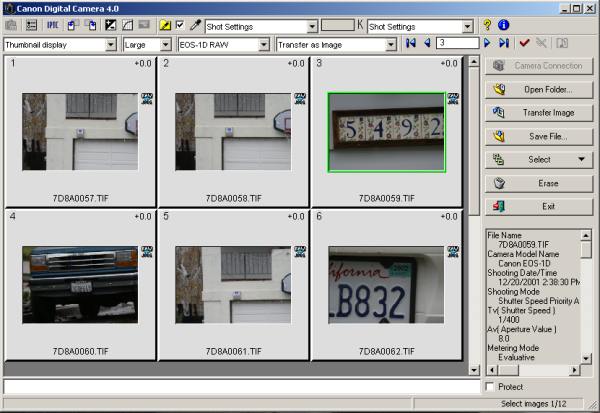Open the EOS-1D RAW dropdown
This screenshot has height=413, width=600.
pyautogui.click(x=264, y=45)
